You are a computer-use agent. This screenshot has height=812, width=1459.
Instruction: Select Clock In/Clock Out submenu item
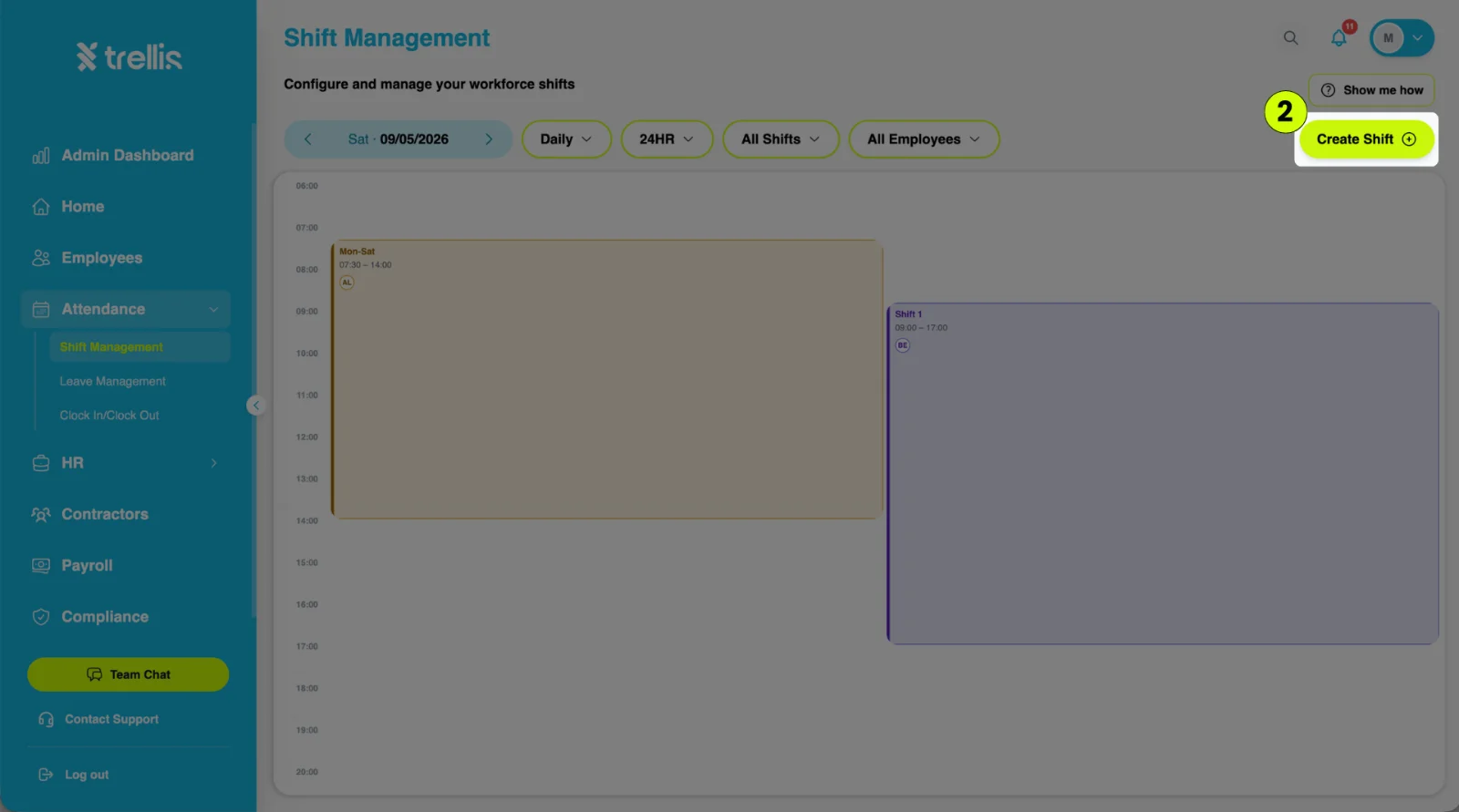pos(109,416)
